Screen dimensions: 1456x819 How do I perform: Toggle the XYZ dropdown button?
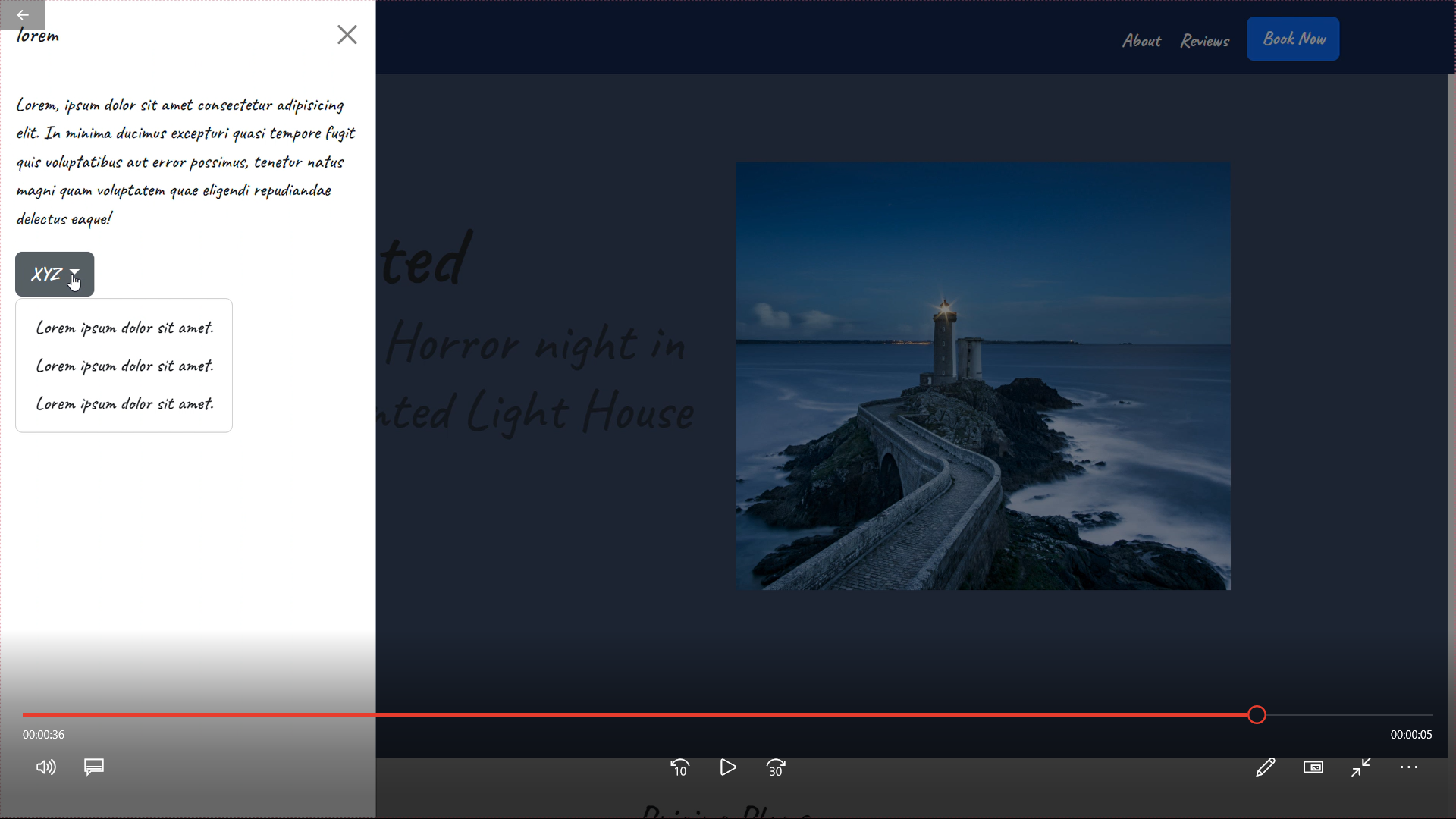pyautogui.click(x=55, y=275)
